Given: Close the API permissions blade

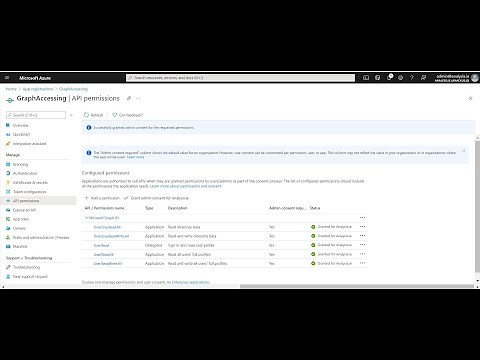Looking at the screenshot, I should coord(470,98).
